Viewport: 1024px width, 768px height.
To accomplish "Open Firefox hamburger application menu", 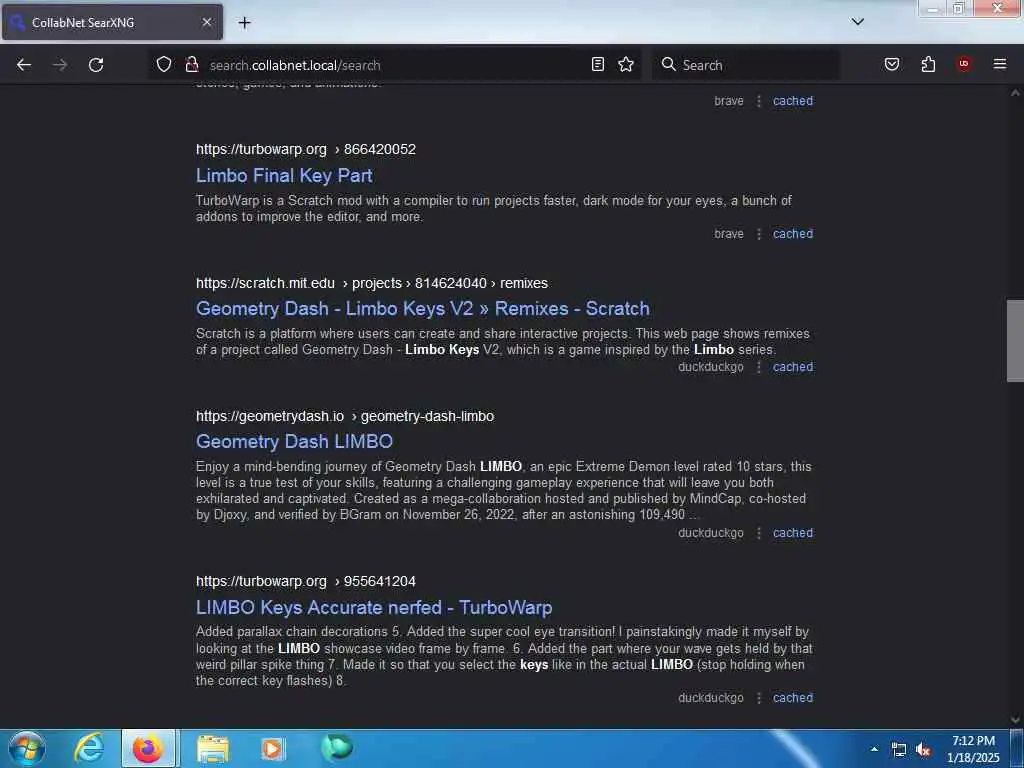I will pos(1000,65).
